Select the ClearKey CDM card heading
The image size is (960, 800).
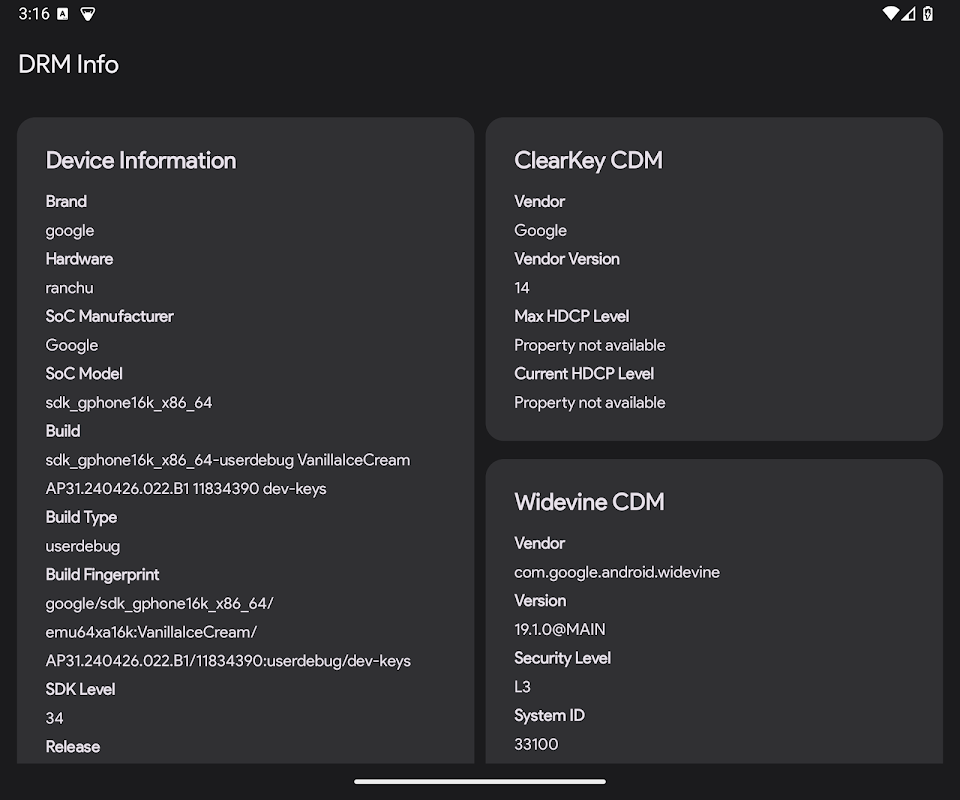(x=588, y=160)
